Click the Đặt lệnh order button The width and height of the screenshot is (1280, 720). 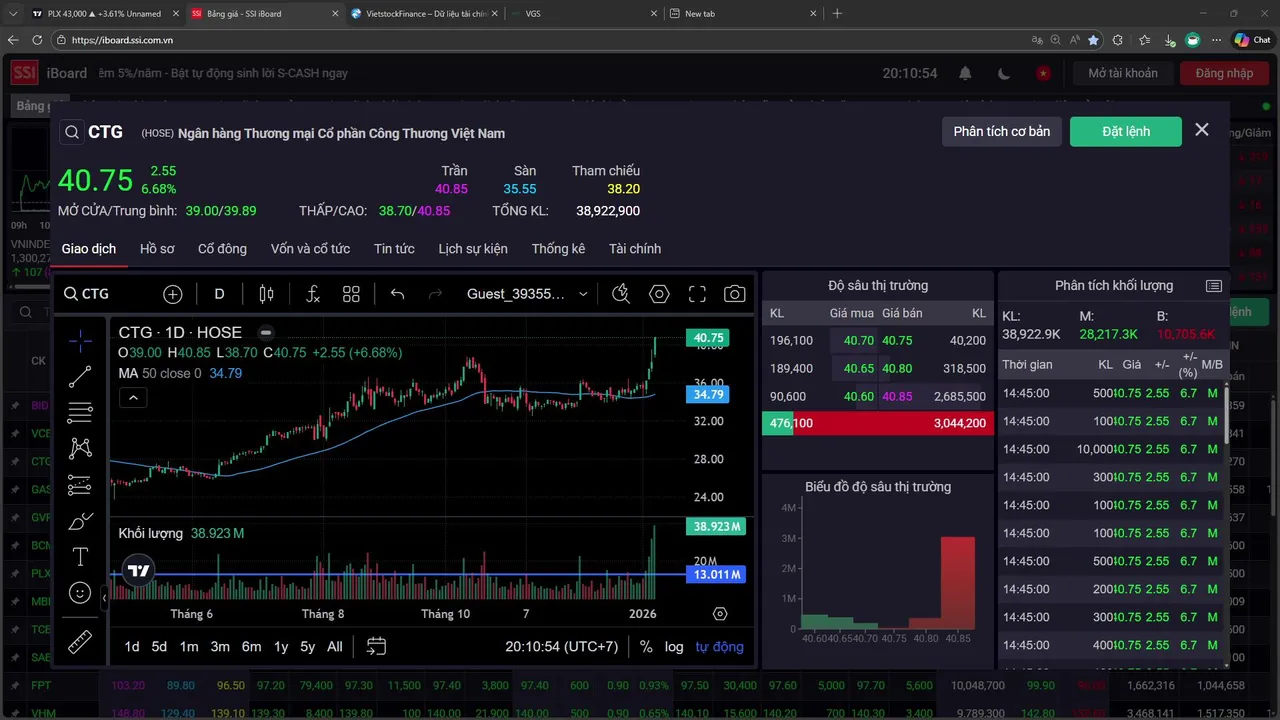[x=1126, y=131]
